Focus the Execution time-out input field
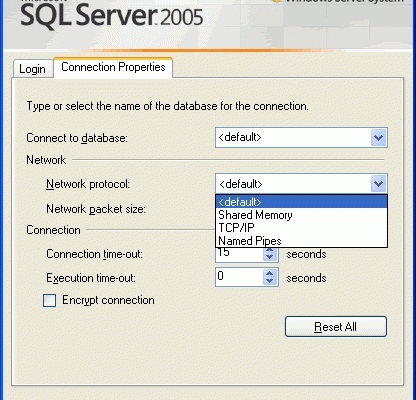This screenshot has width=416, height=400. [x=239, y=277]
